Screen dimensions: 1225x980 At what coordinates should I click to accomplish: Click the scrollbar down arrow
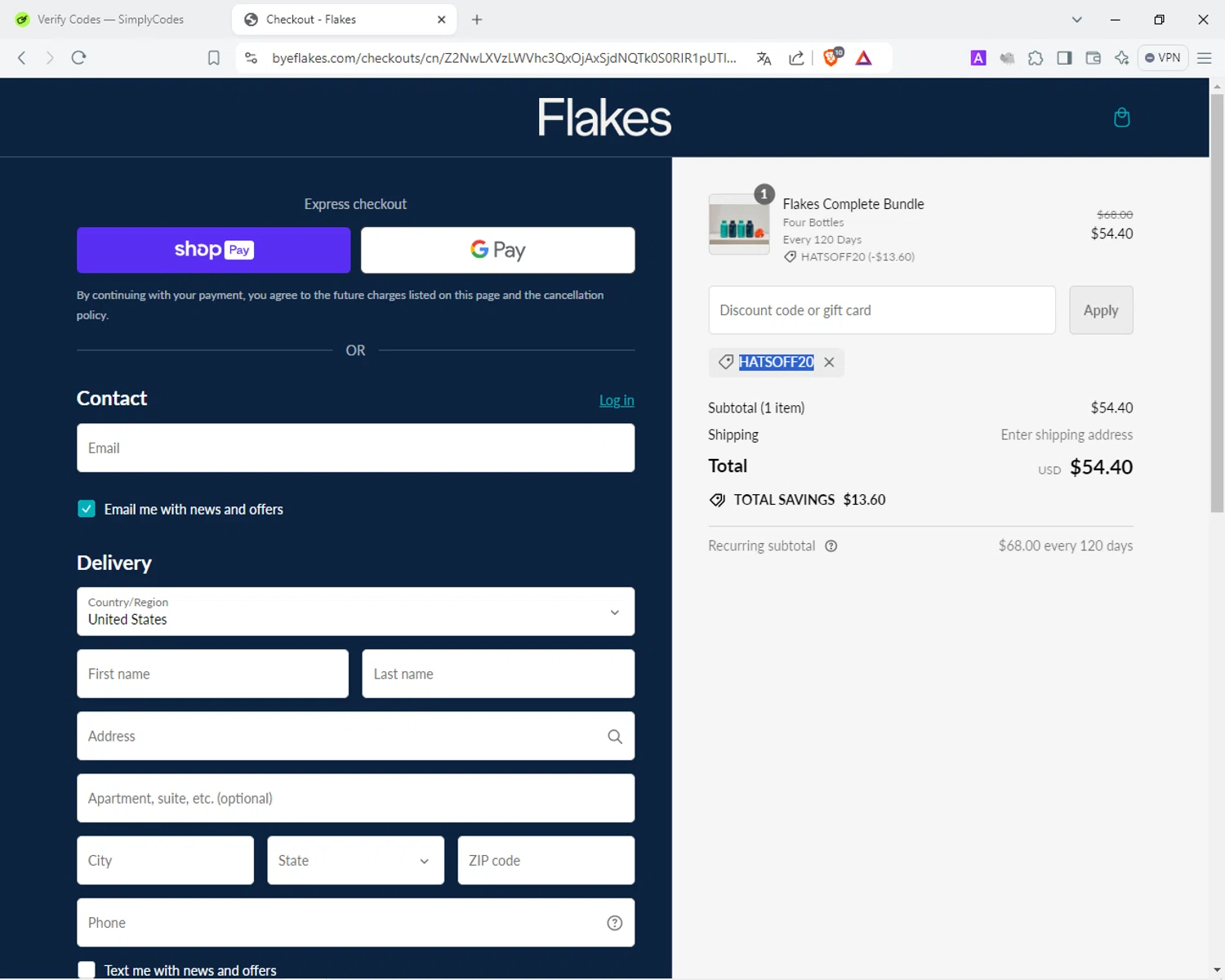(x=1217, y=970)
